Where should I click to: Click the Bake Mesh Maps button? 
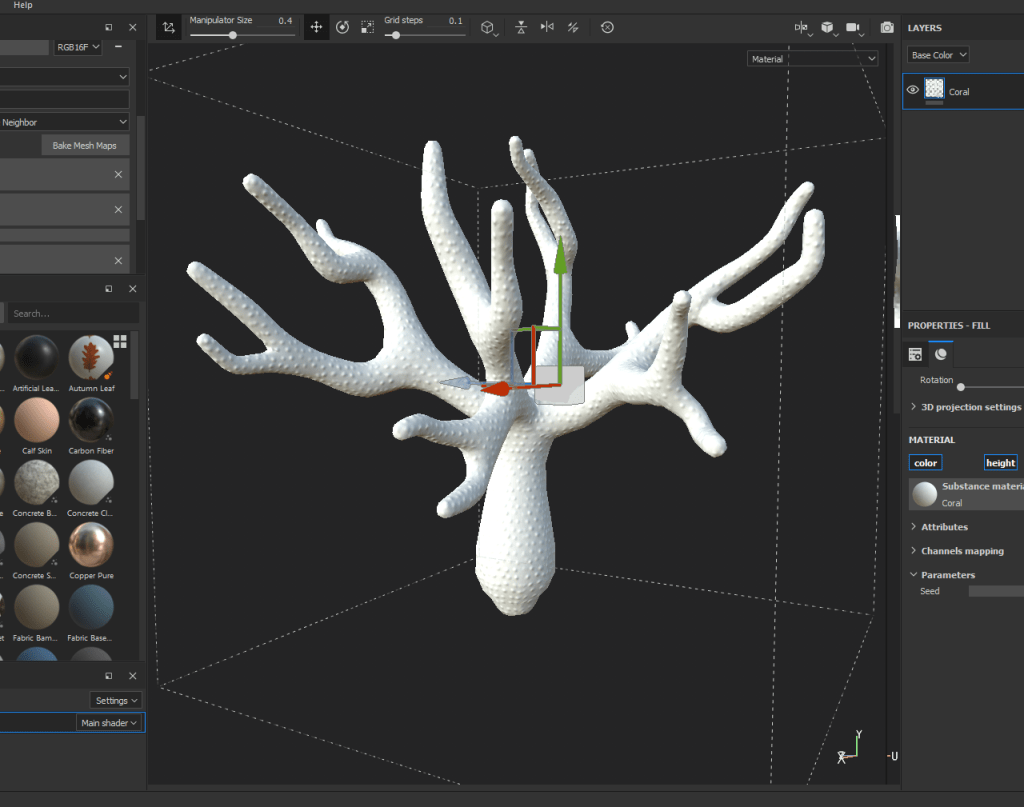pos(84,146)
